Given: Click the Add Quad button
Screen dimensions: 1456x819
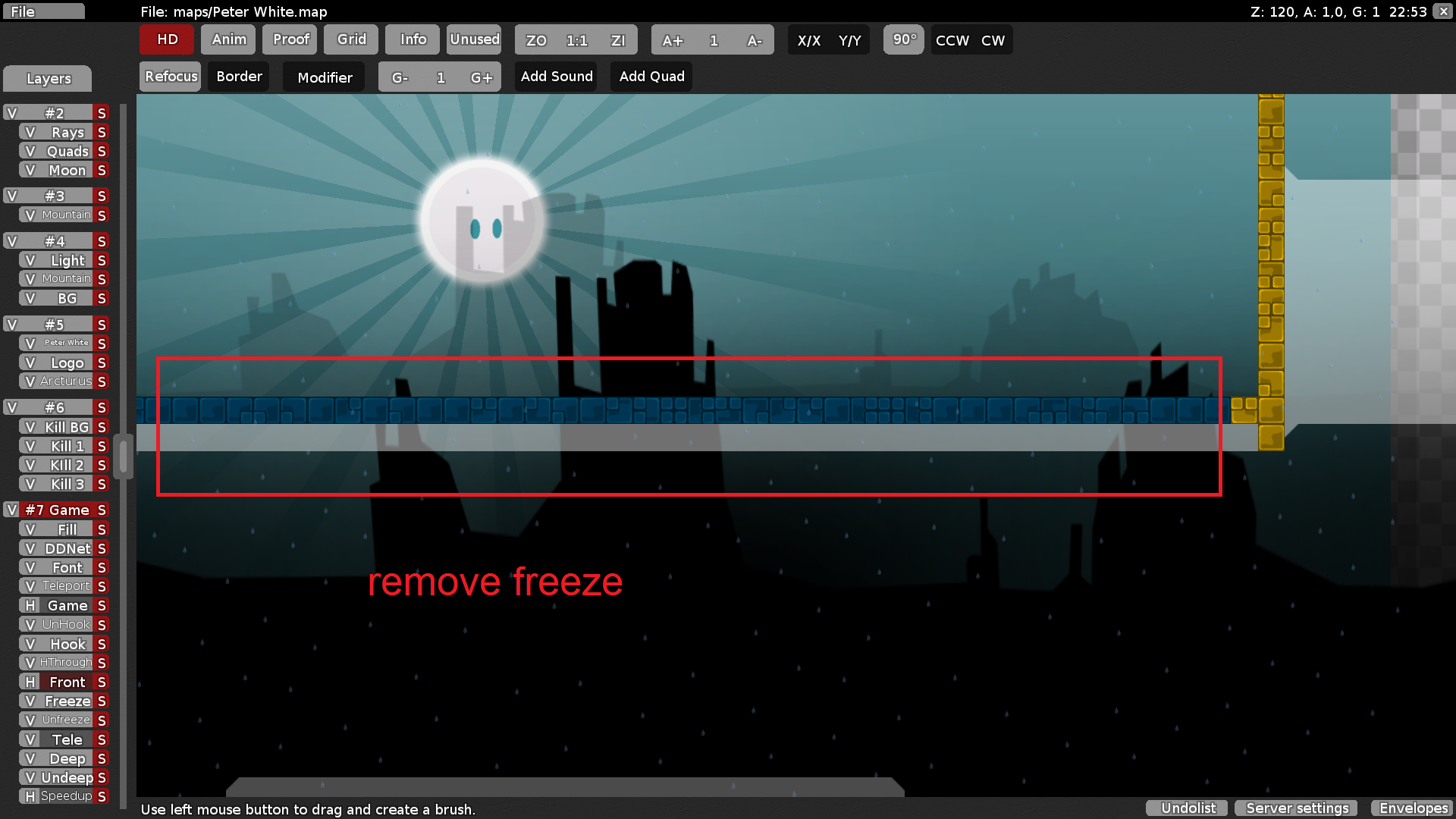Looking at the screenshot, I should pyautogui.click(x=651, y=77).
